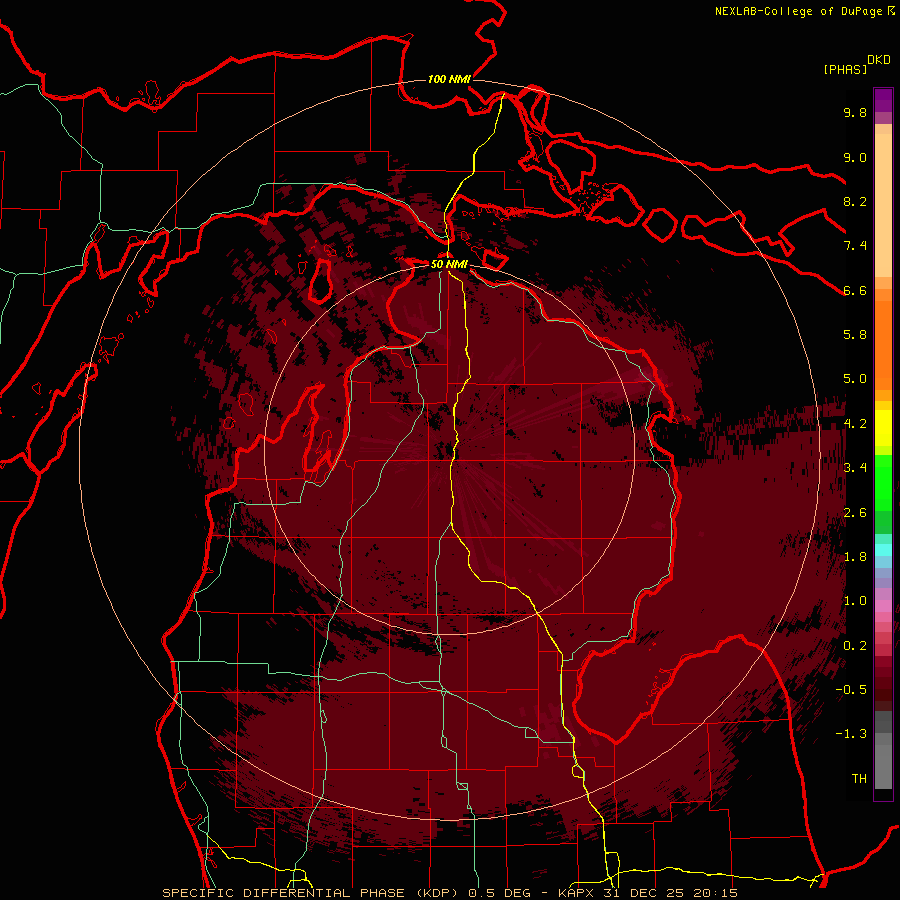The width and height of the screenshot is (900, 900).
Task: Click the 0.2 legend value
Action: pos(855,646)
